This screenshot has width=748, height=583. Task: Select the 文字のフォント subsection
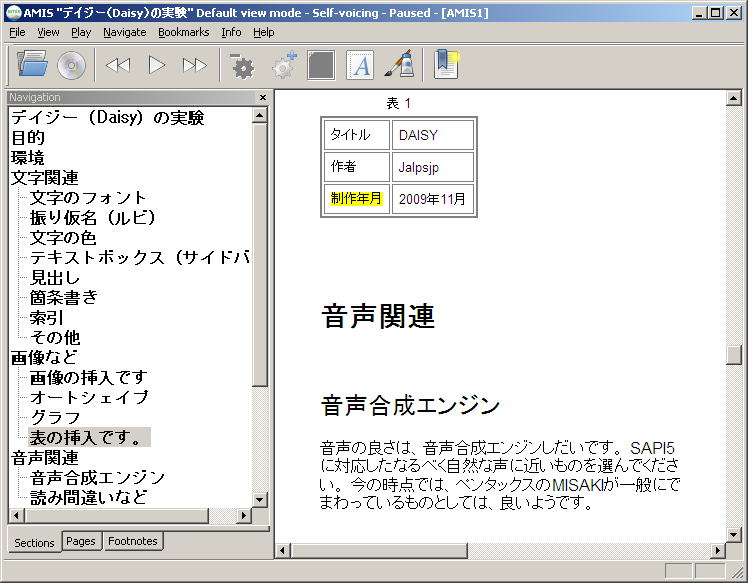(x=88, y=198)
